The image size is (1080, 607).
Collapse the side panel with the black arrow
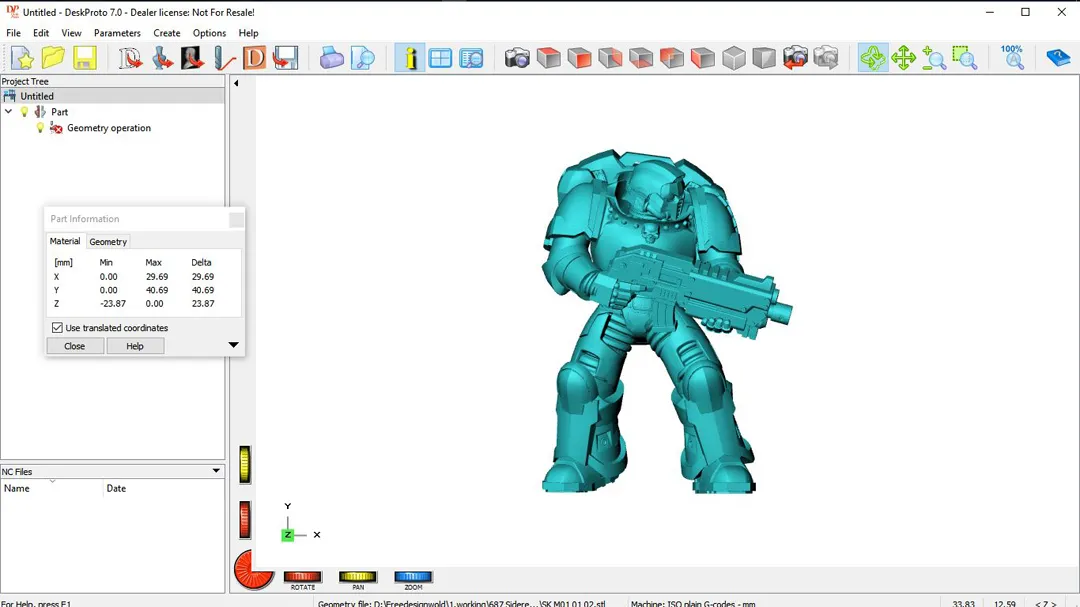click(x=236, y=83)
